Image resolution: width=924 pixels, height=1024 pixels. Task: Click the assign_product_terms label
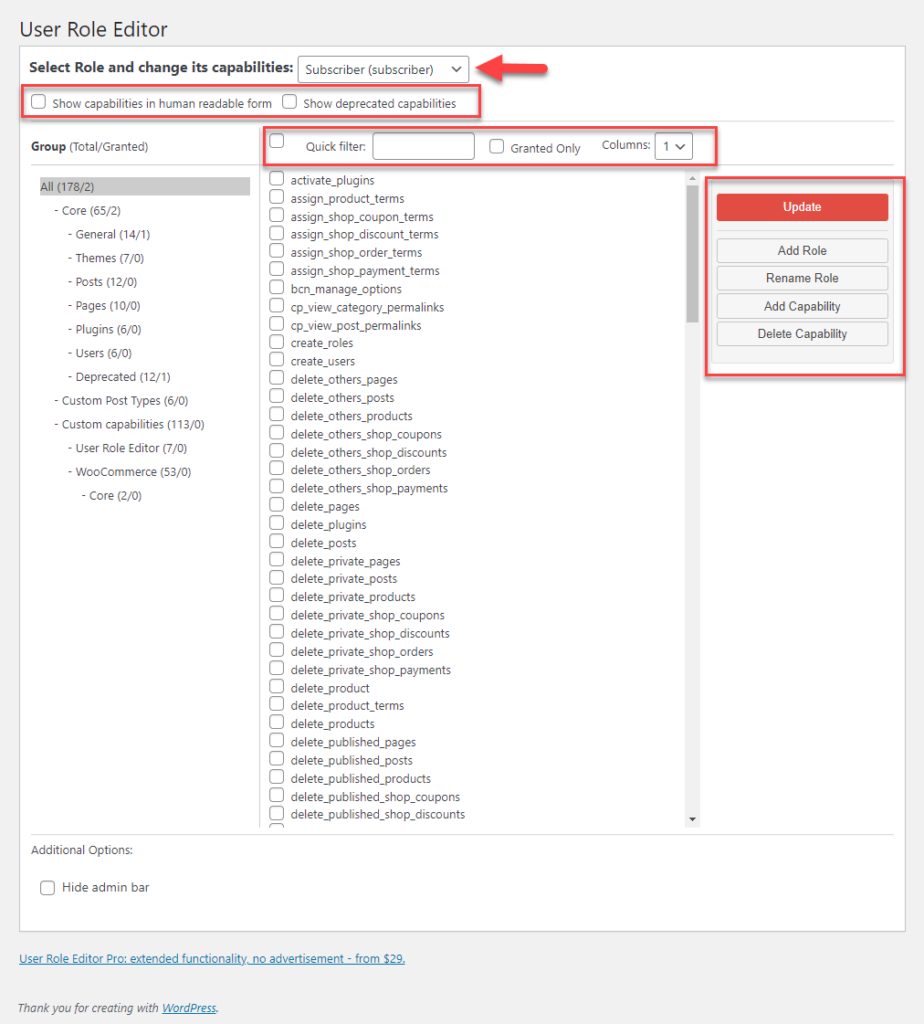tap(347, 199)
